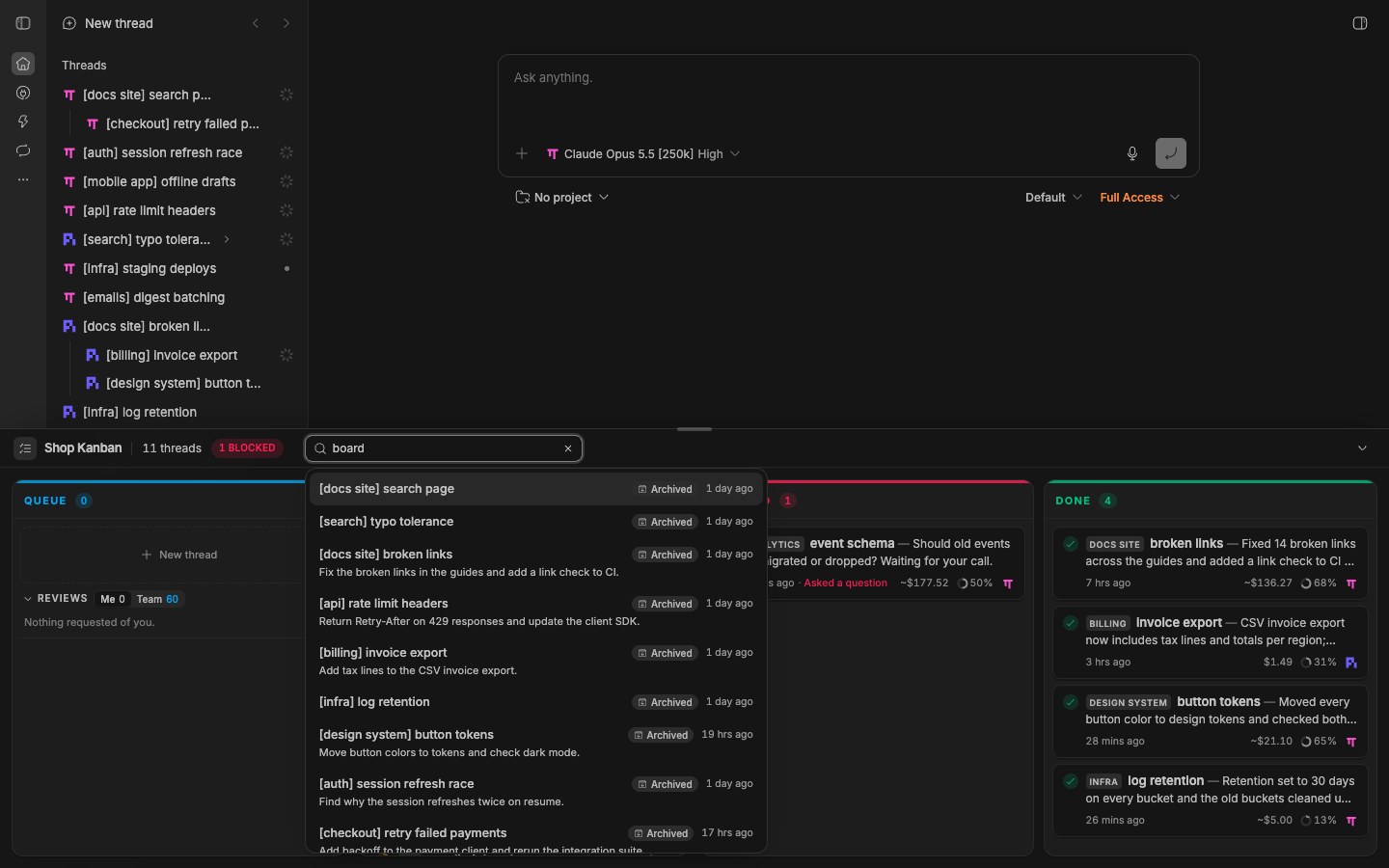Toggle the left sidebar panel icon
This screenshot has height=868, width=1389.
tap(23, 23)
